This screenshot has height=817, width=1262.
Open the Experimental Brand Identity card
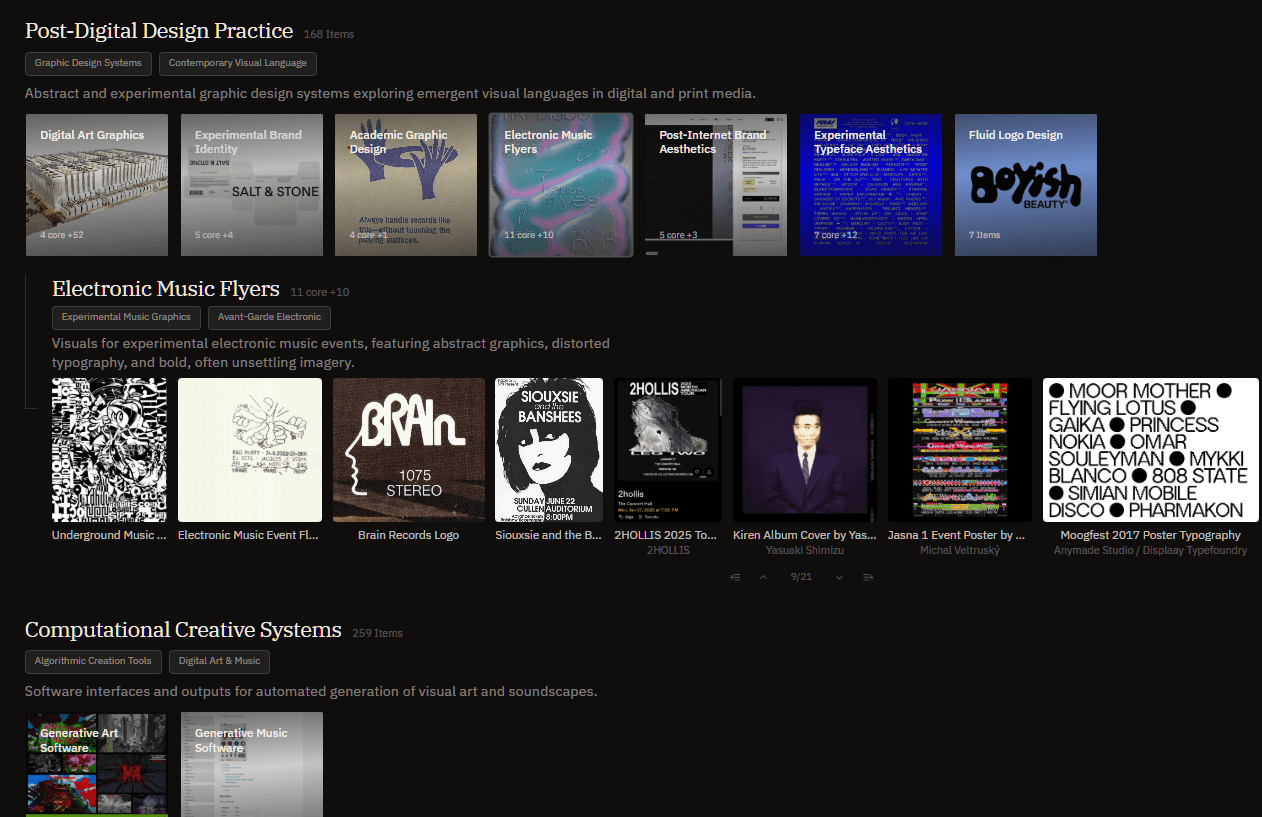click(252, 185)
